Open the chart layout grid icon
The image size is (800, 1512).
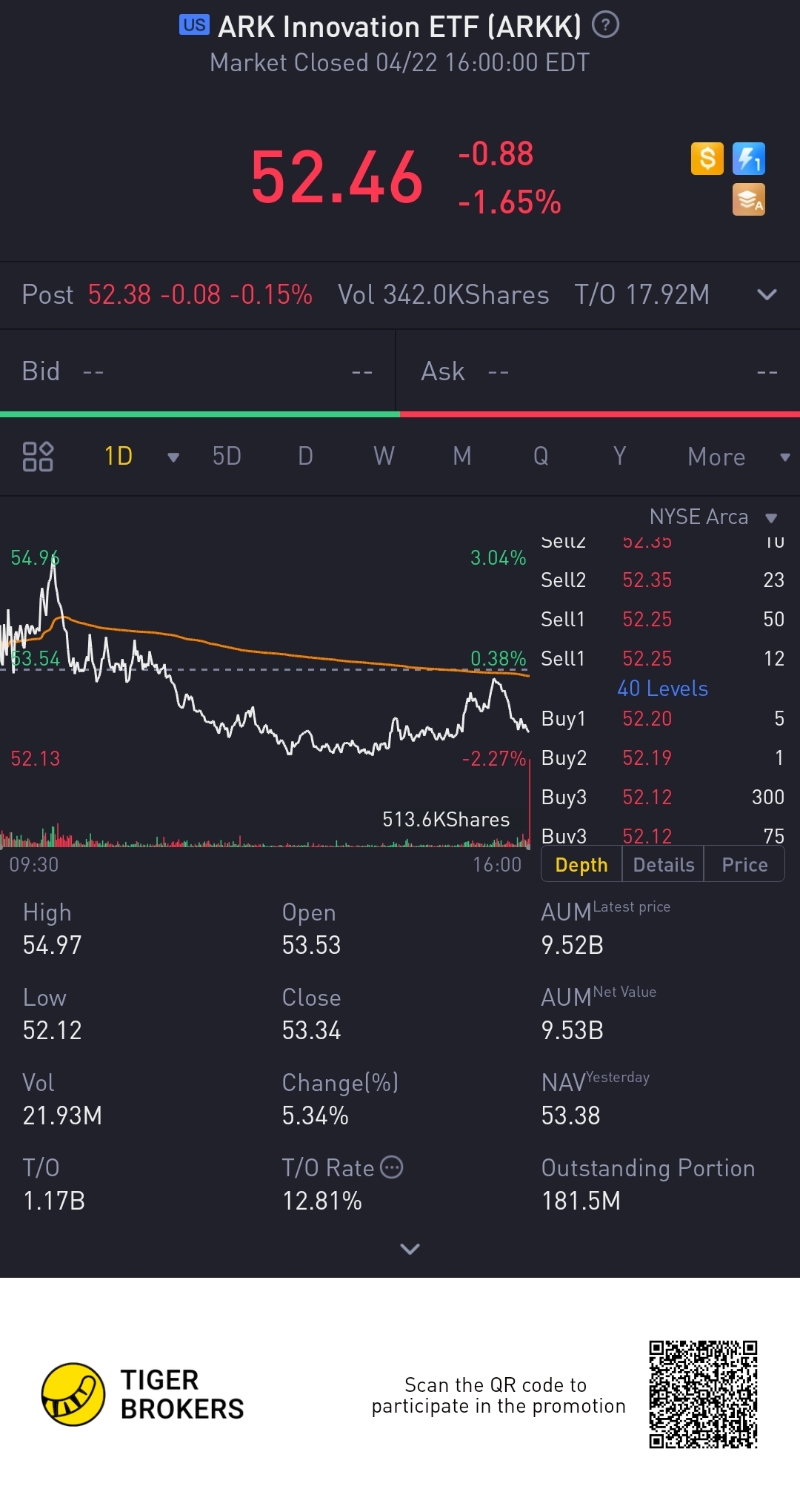pos(38,457)
